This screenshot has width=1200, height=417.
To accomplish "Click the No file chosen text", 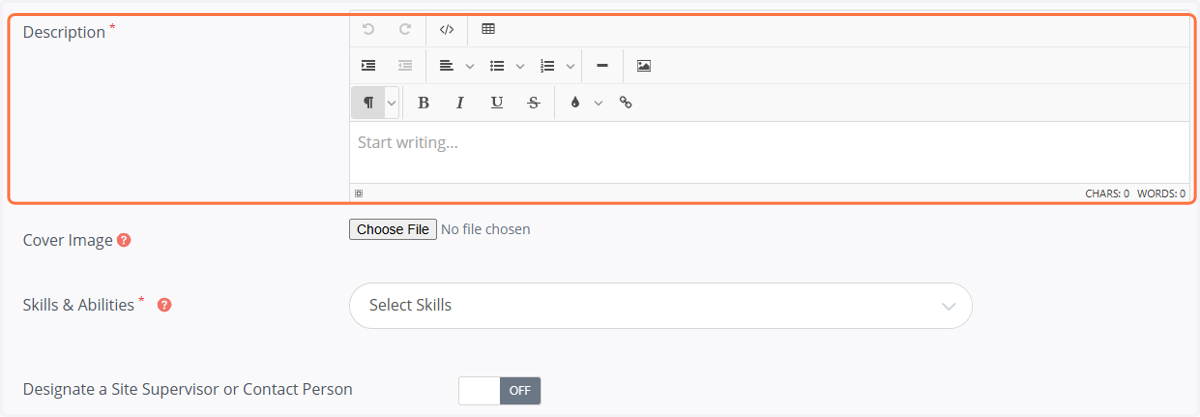I will click(x=486, y=229).
